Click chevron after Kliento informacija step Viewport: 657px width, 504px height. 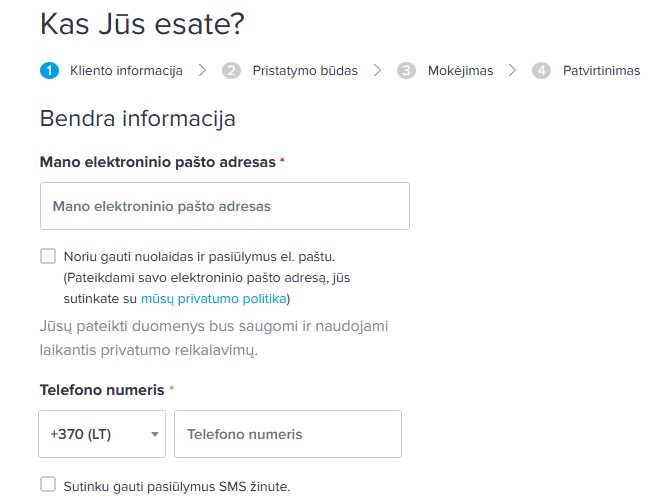[203, 70]
